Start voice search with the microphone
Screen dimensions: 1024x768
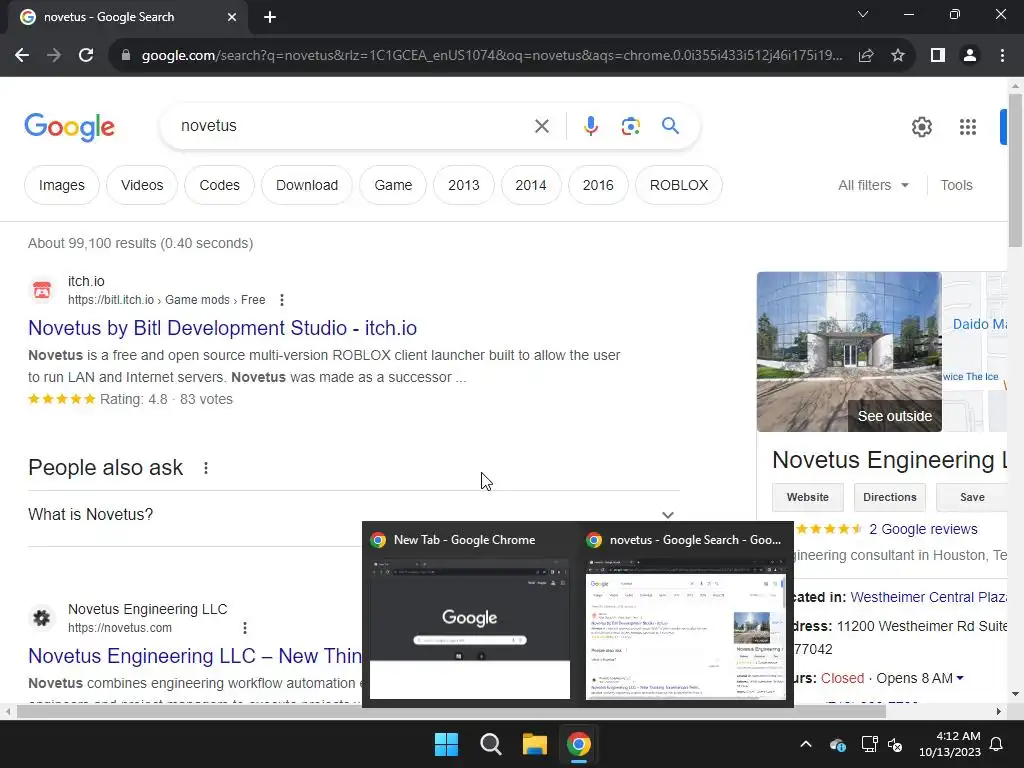tap(590, 126)
